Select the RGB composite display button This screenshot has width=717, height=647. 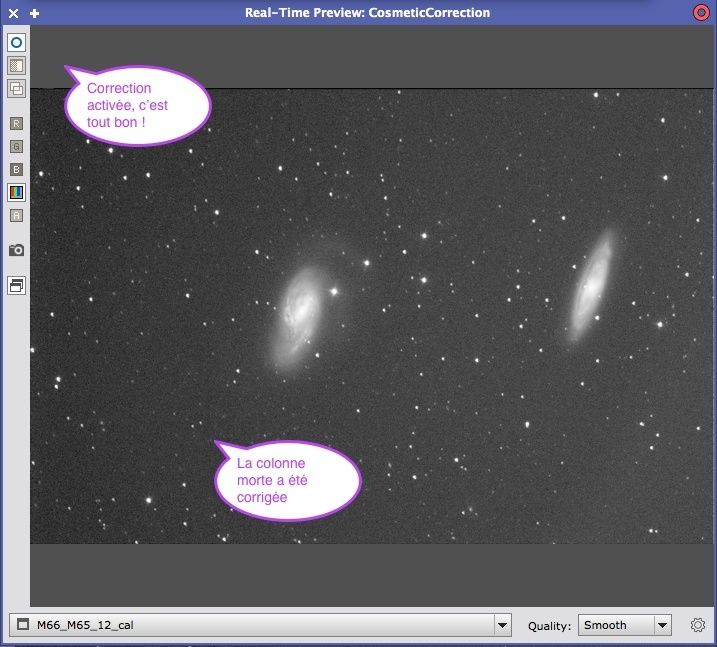click(x=16, y=192)
